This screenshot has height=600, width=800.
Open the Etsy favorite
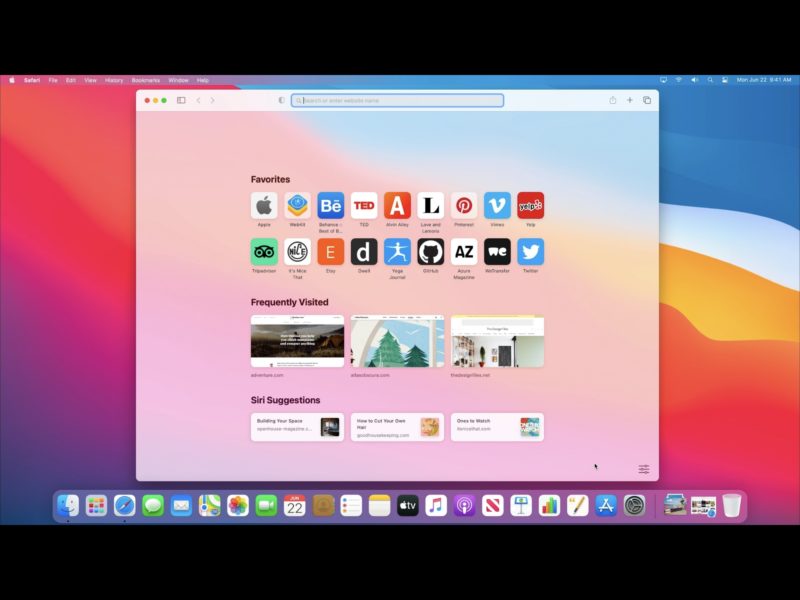click(331, 252)
